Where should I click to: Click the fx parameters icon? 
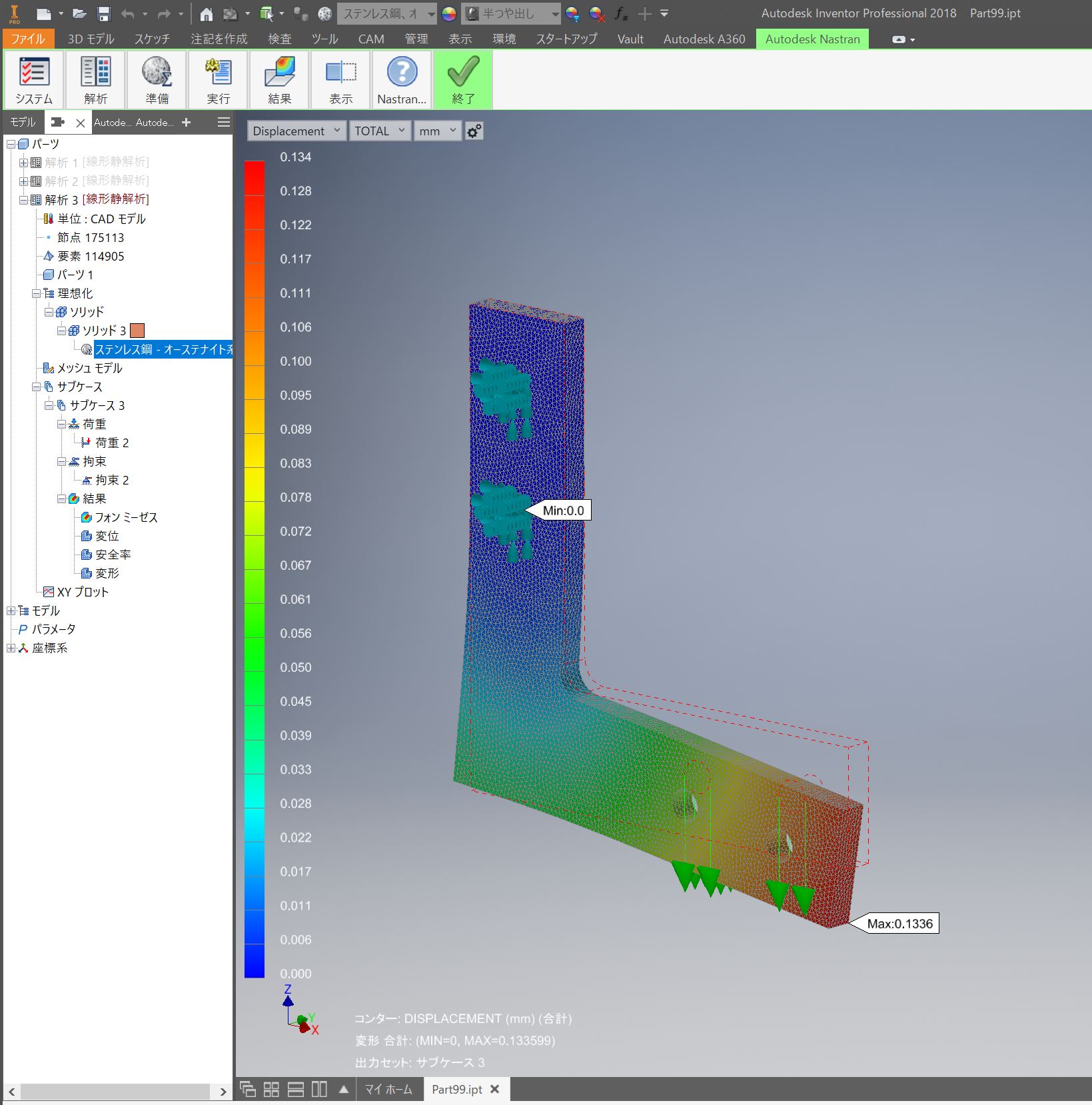pyautogui.click(x=620, y=13)
